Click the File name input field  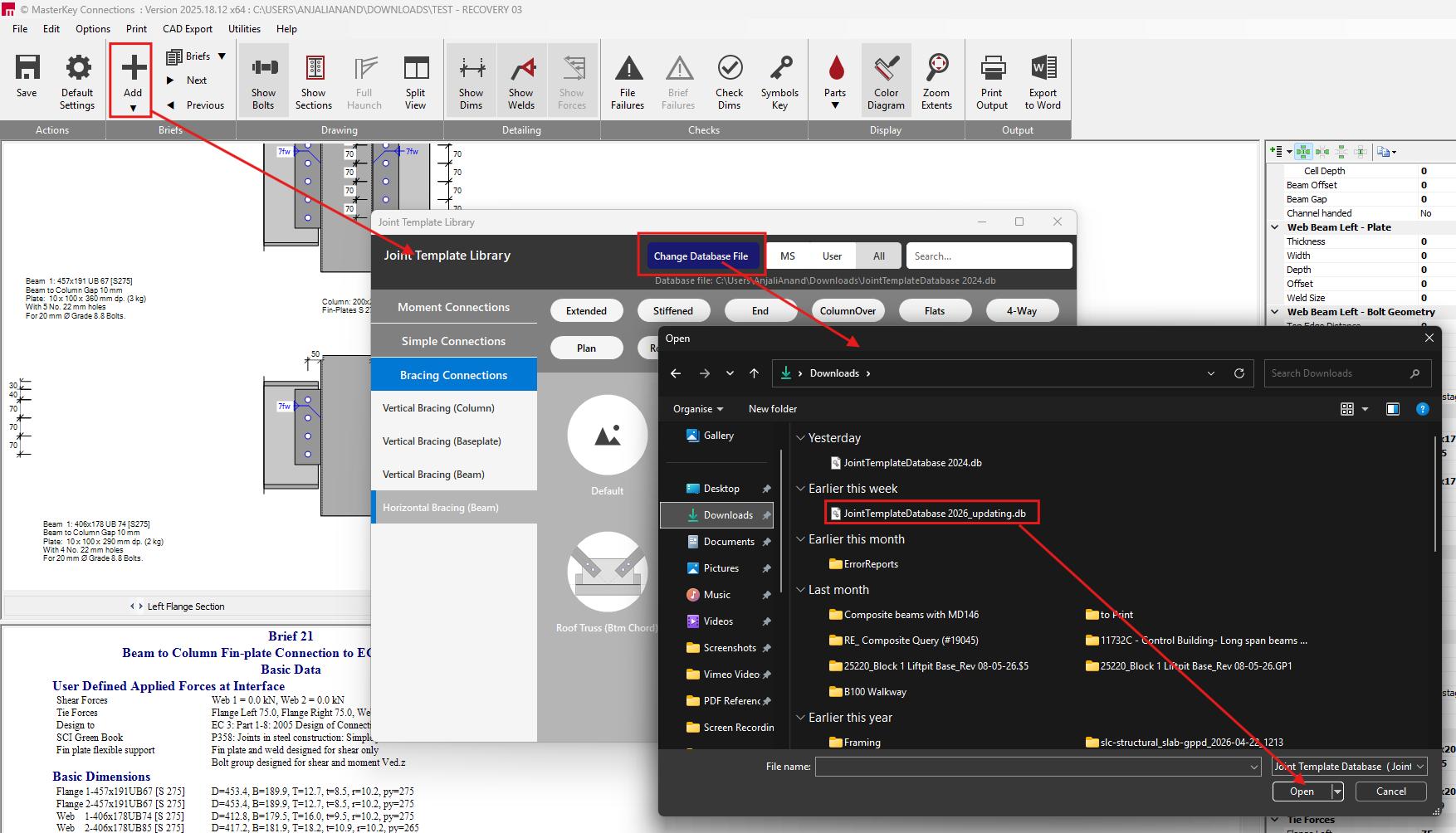(x=1038, y=767)
